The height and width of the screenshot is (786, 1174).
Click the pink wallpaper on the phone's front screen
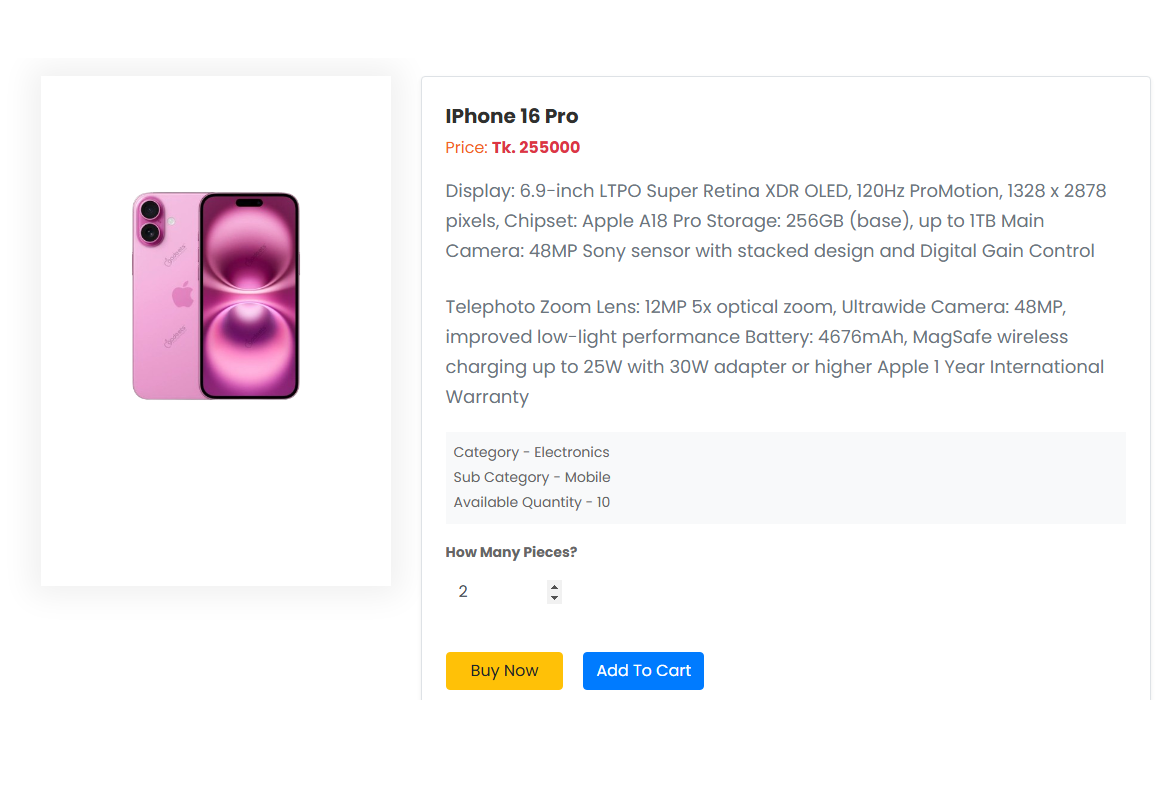249,299
